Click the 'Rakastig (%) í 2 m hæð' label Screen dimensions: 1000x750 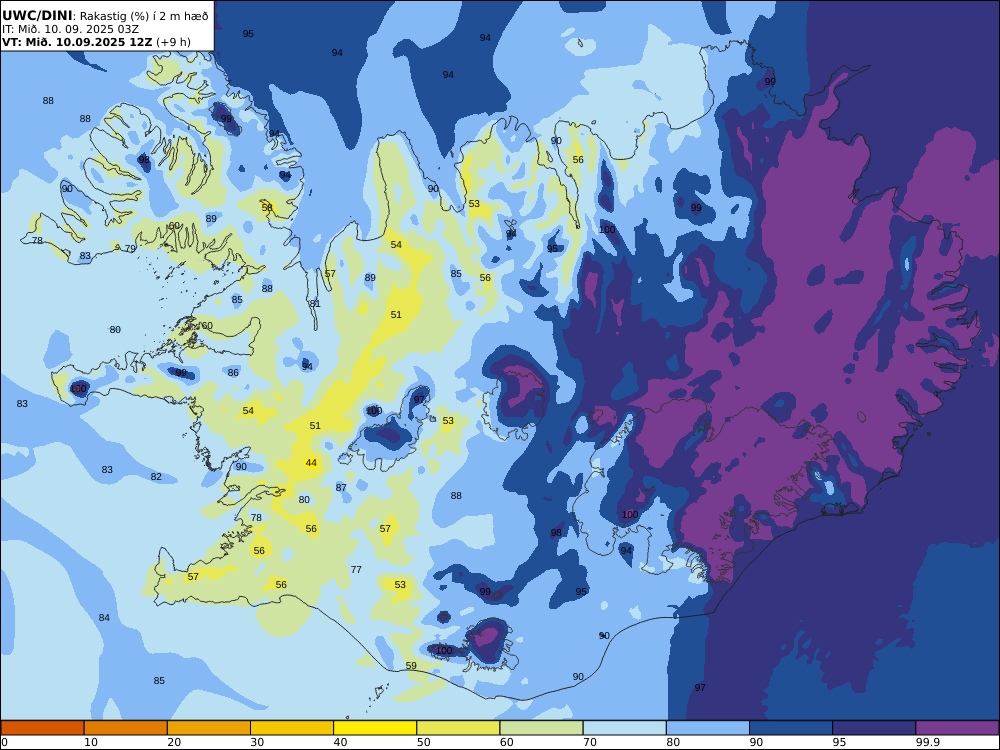coord(144,17)
